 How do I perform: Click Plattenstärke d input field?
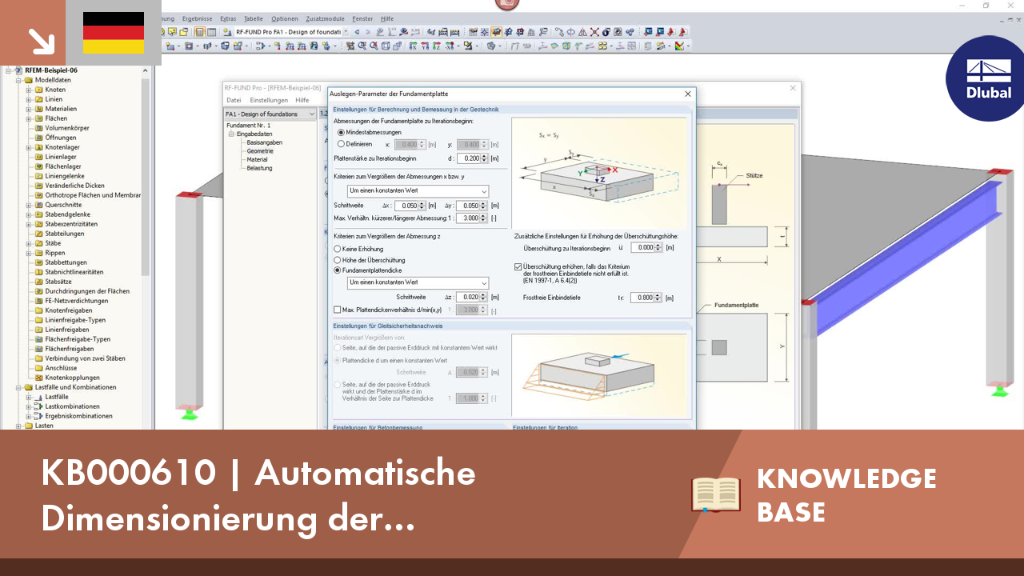coord(468,159)
